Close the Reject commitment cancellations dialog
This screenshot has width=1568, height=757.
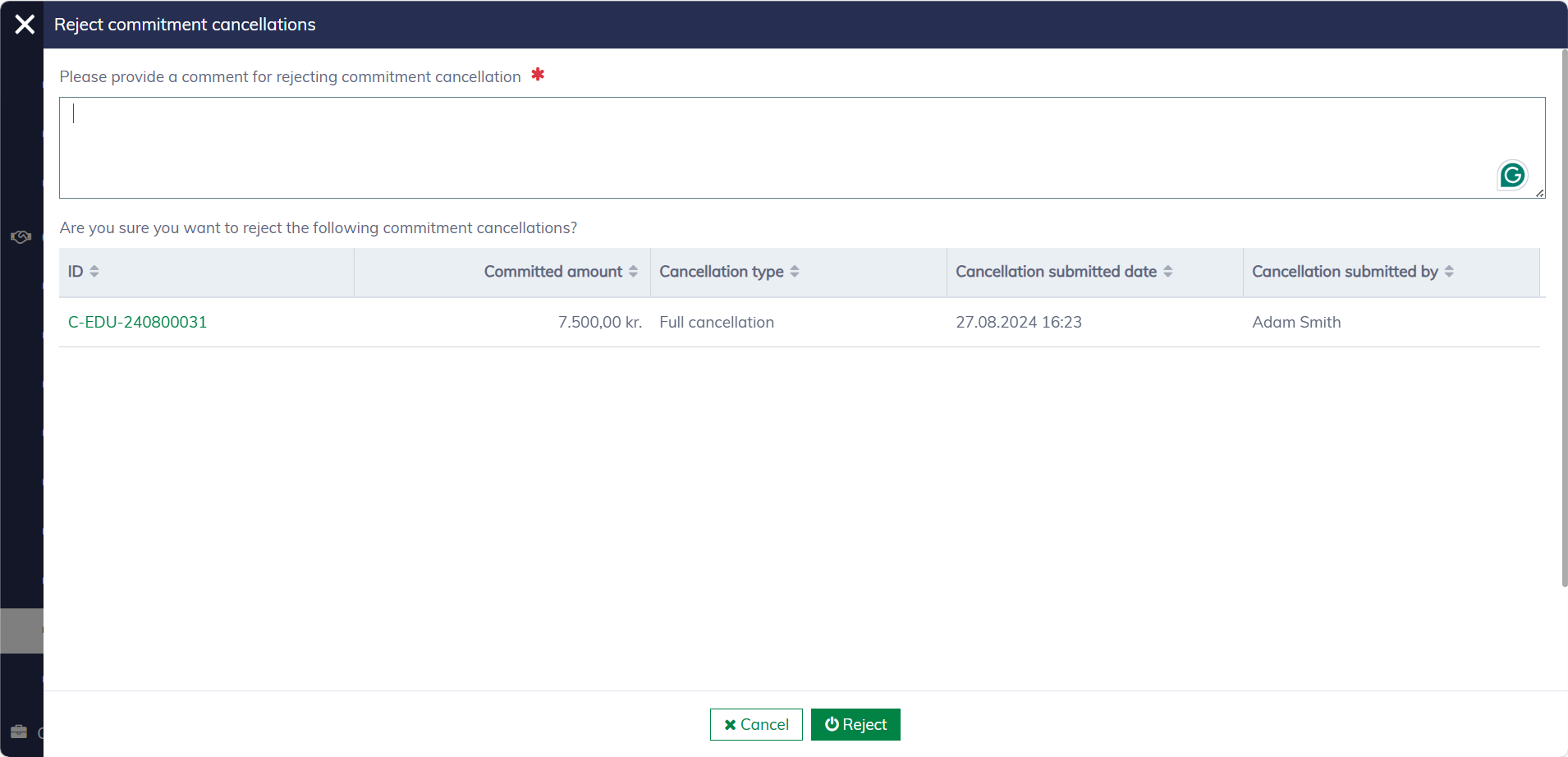(25, 25)
